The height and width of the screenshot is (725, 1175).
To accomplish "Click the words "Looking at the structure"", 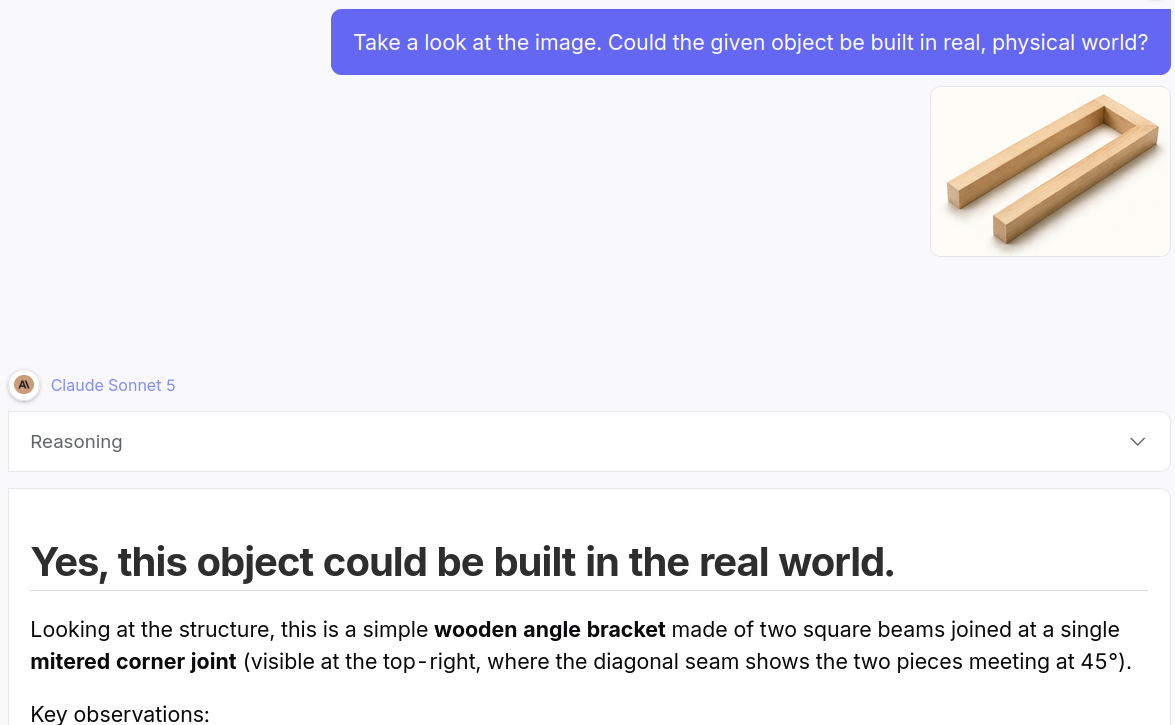I will (153, 629).
